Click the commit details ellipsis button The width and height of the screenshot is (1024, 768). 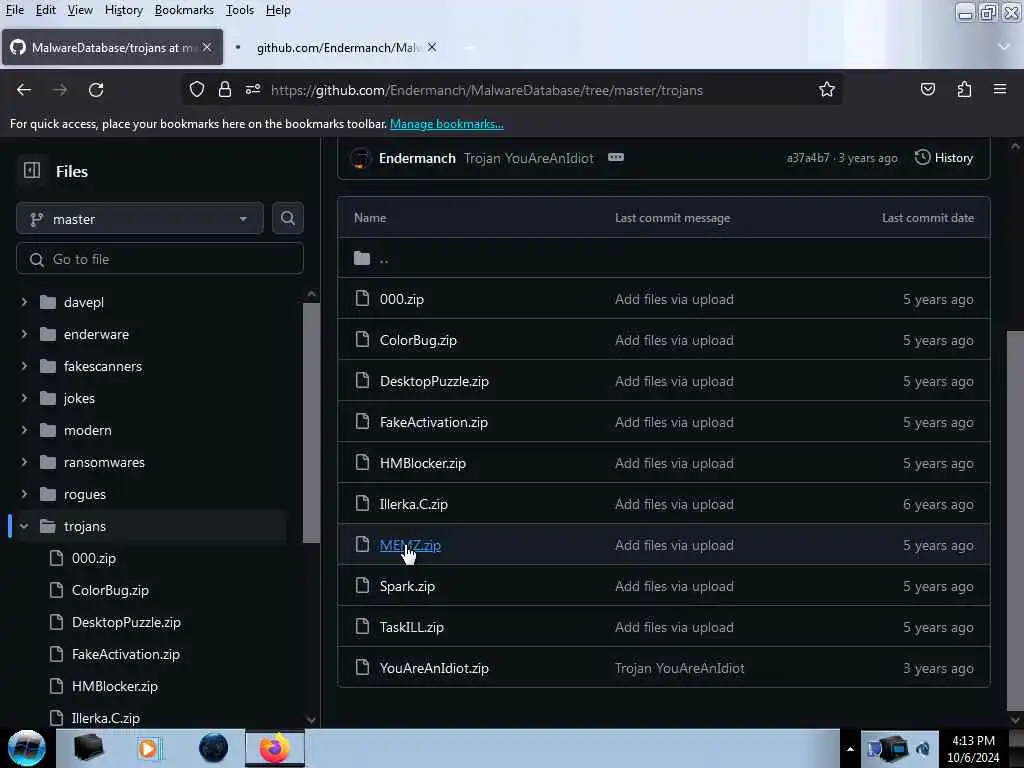(616, 157)
